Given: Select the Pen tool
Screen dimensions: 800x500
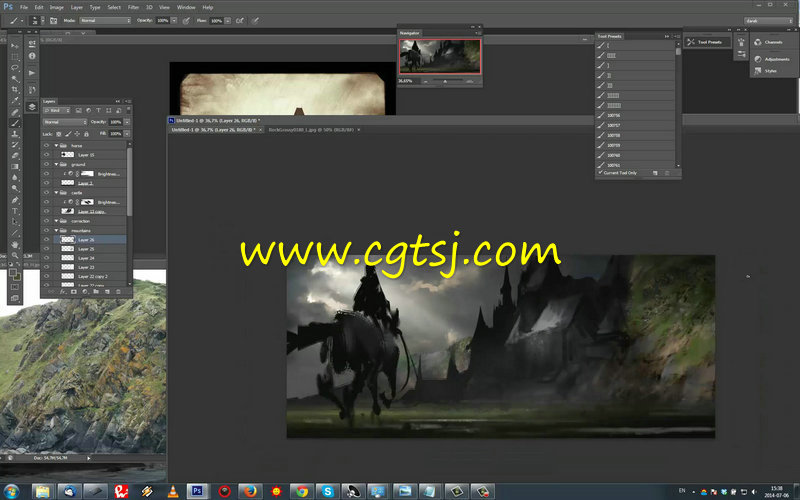Looking at the screenshot, I should (15, 200).
